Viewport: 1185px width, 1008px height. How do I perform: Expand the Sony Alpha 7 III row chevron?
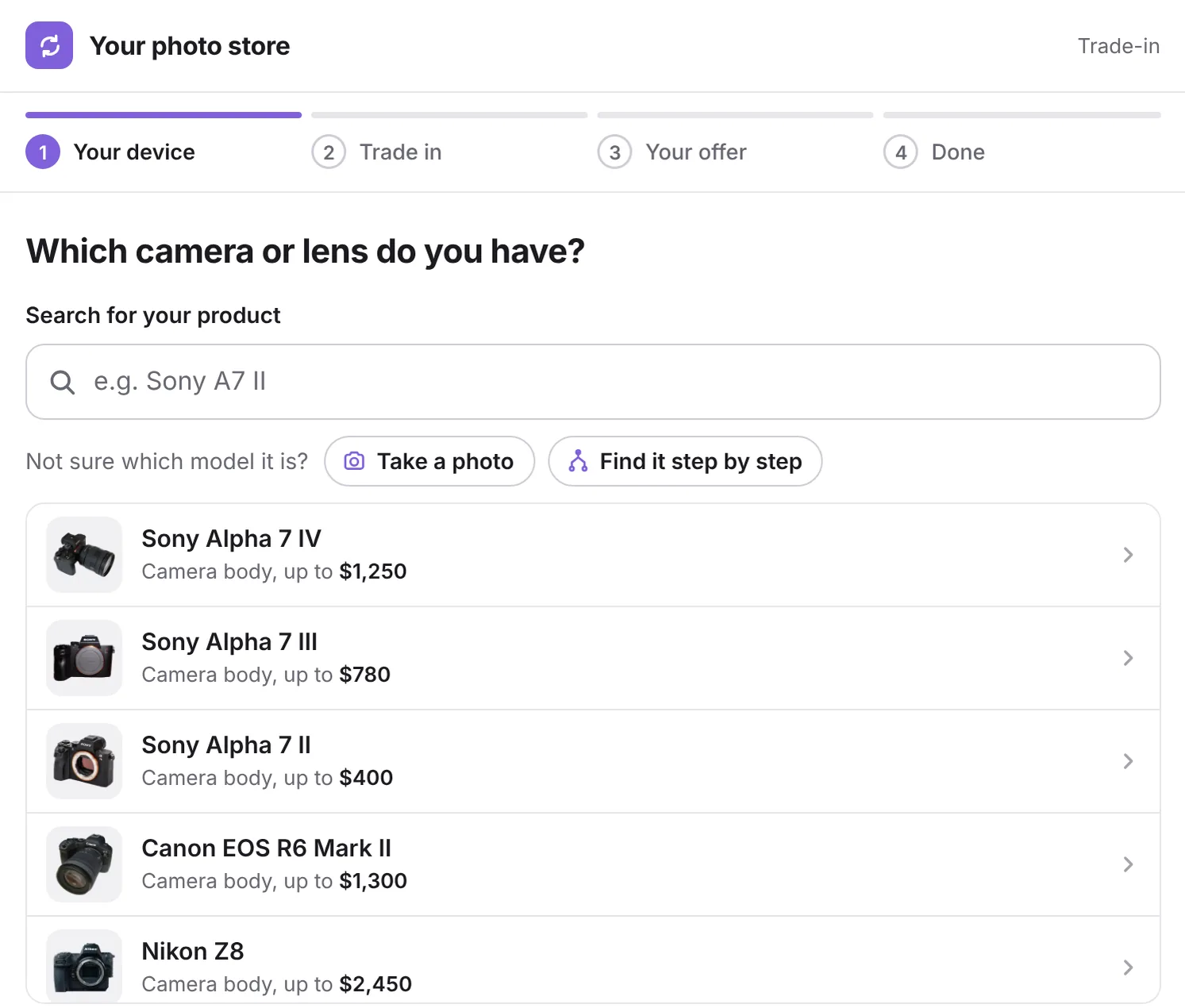point(1128,658)
